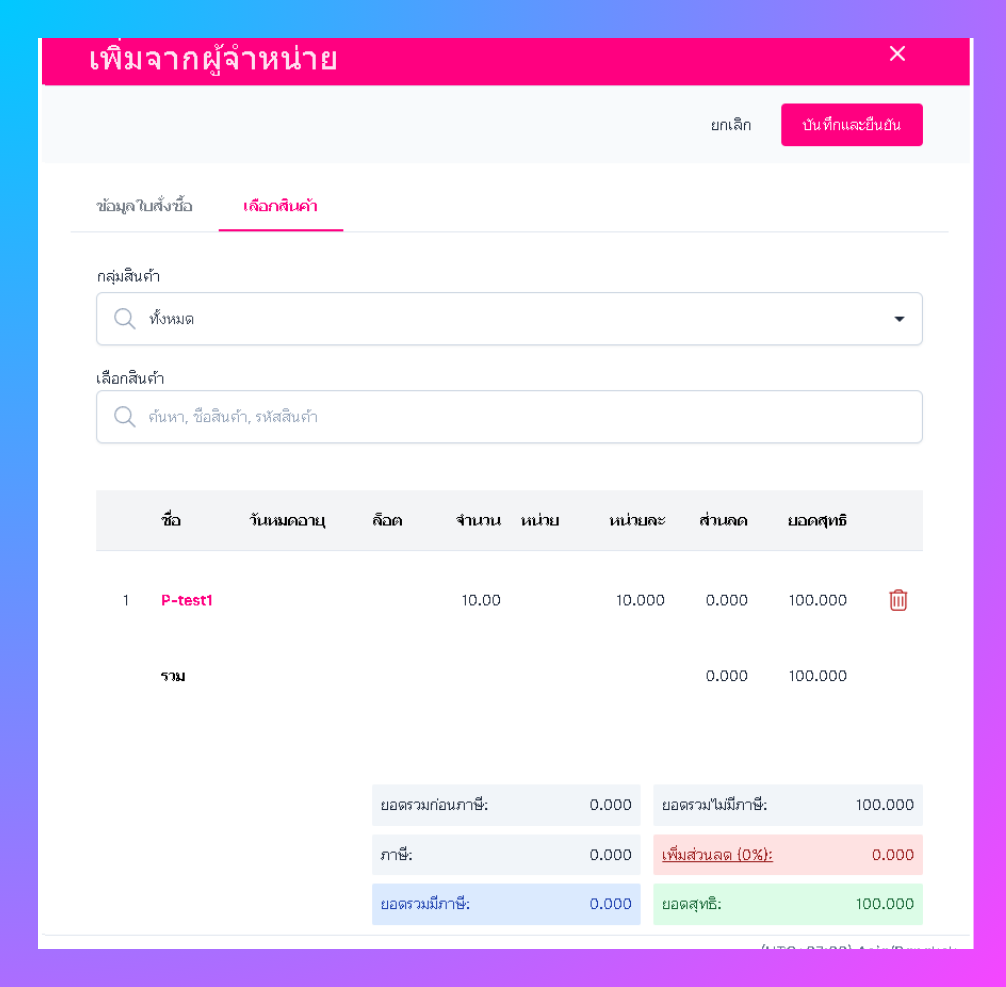Click magnifier icon in กลุ่มสินค้า field
Screen dimensions: 1006x987
[124, 318]
